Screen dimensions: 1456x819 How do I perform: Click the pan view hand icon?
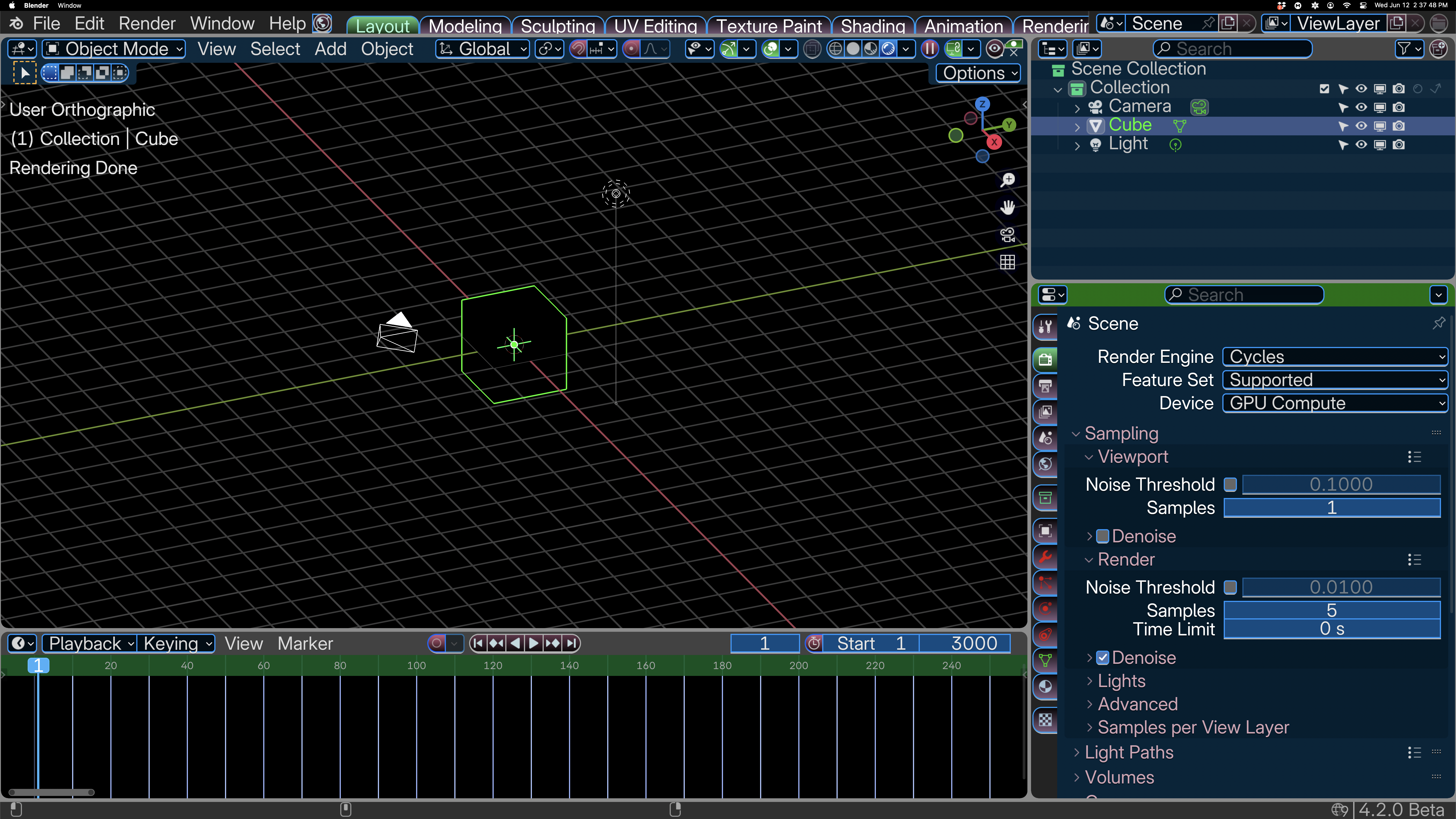(1008, 207)
